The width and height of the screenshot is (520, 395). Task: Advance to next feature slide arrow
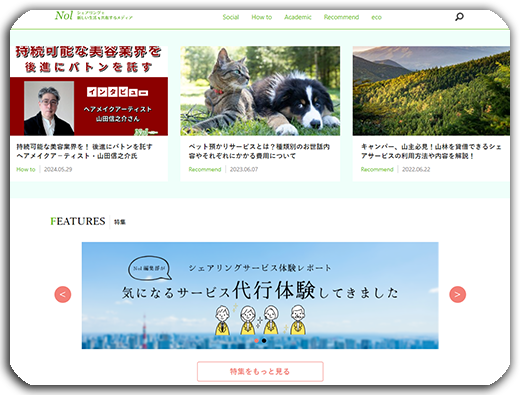(457, 294)
